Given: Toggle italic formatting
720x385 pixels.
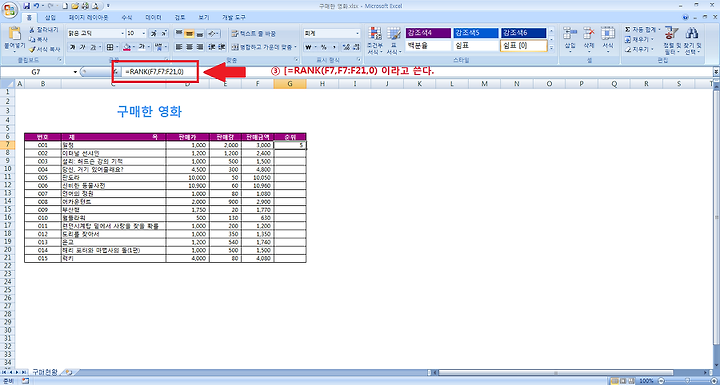Looking at the screenshot, I should 83,47.
